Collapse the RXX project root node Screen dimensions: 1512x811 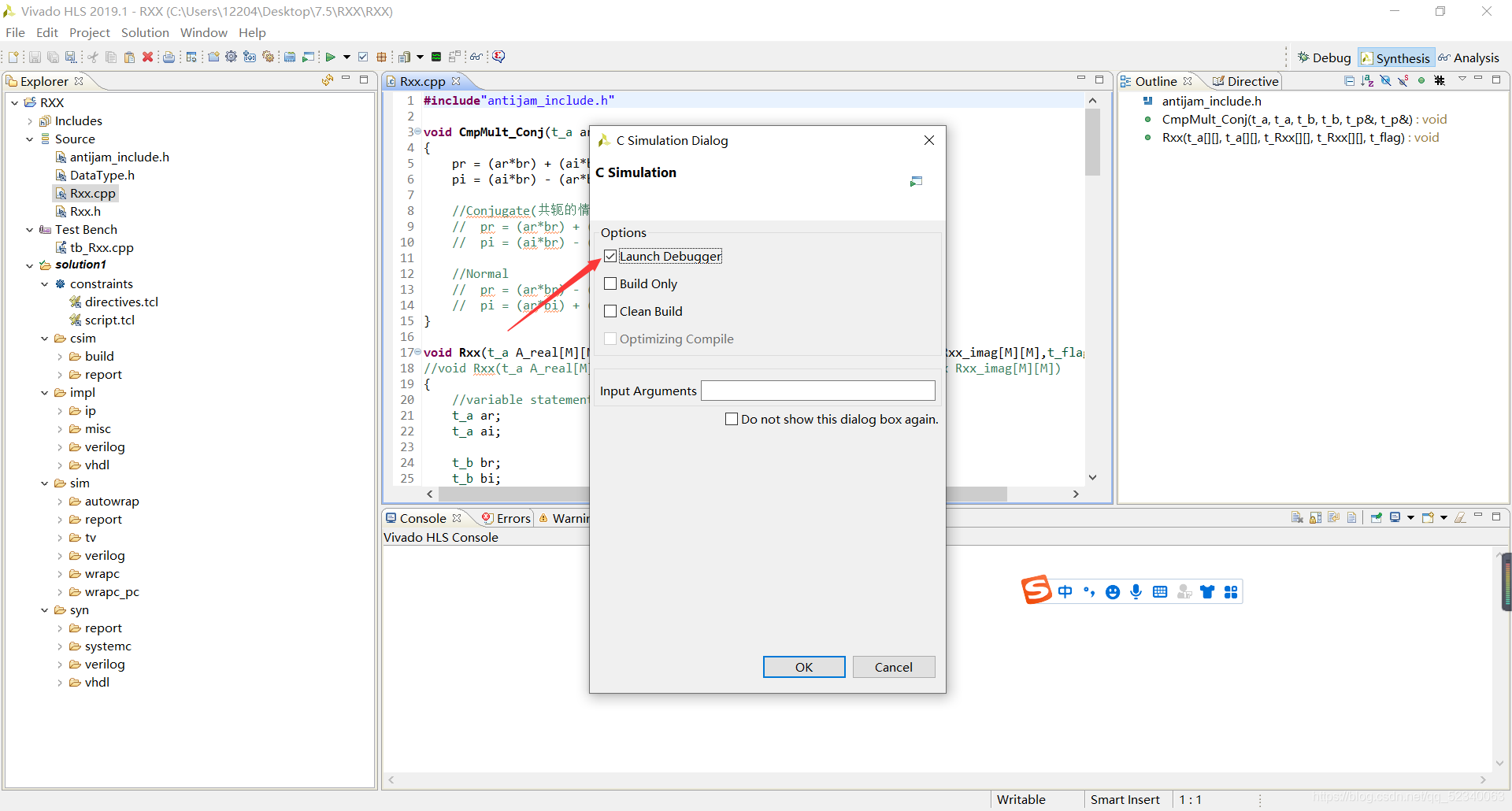point(14,102)
